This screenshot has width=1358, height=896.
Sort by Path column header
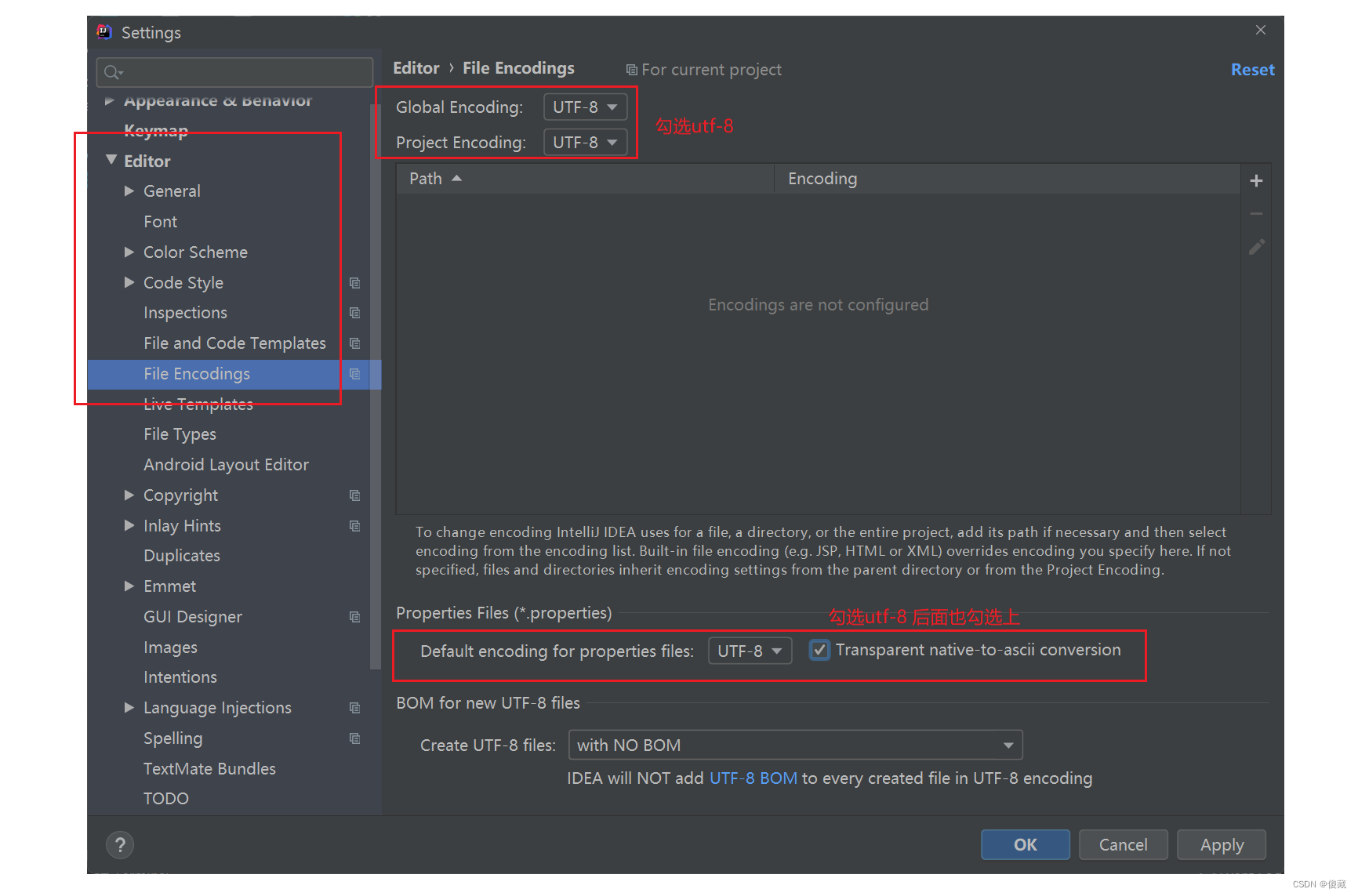point(586,179)
